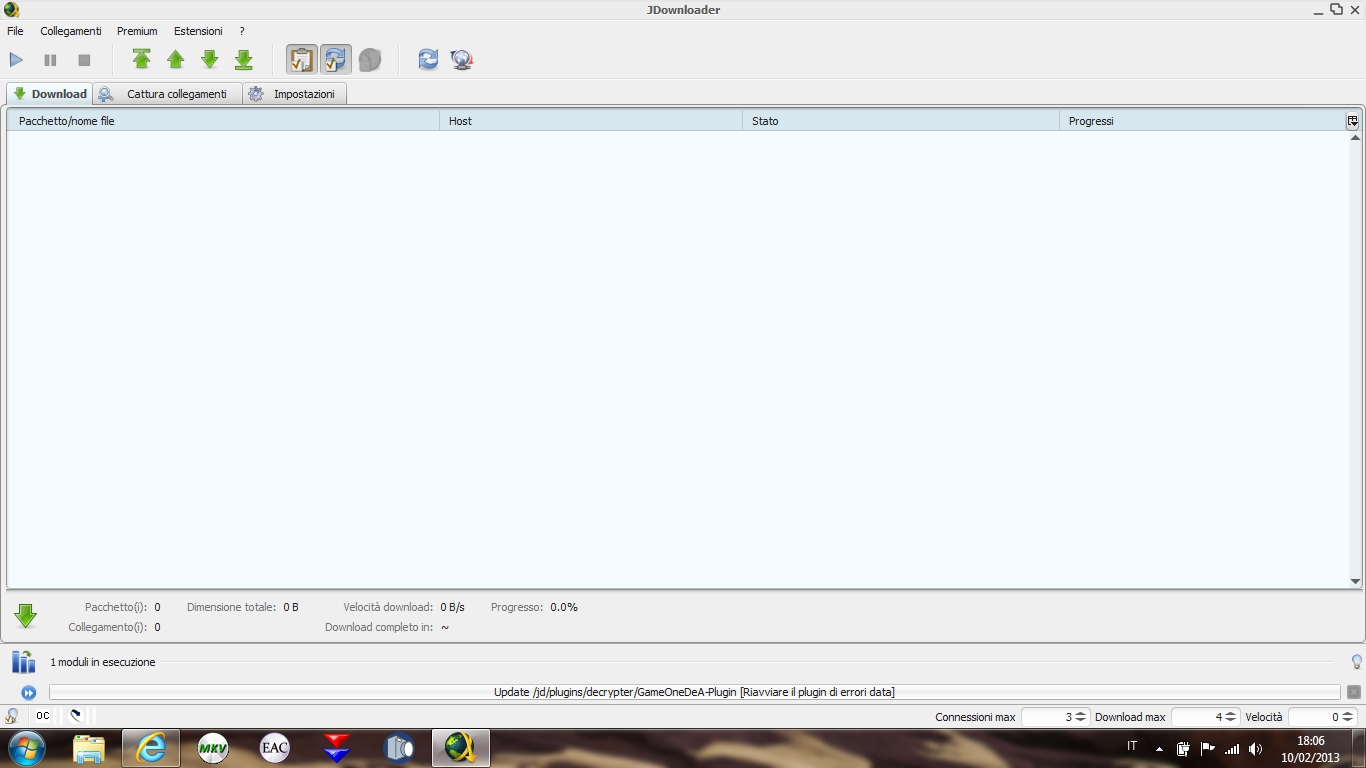The image size is (1366, 768).
Task: Open the camera app in taskbar
Action: click(399, 748)
